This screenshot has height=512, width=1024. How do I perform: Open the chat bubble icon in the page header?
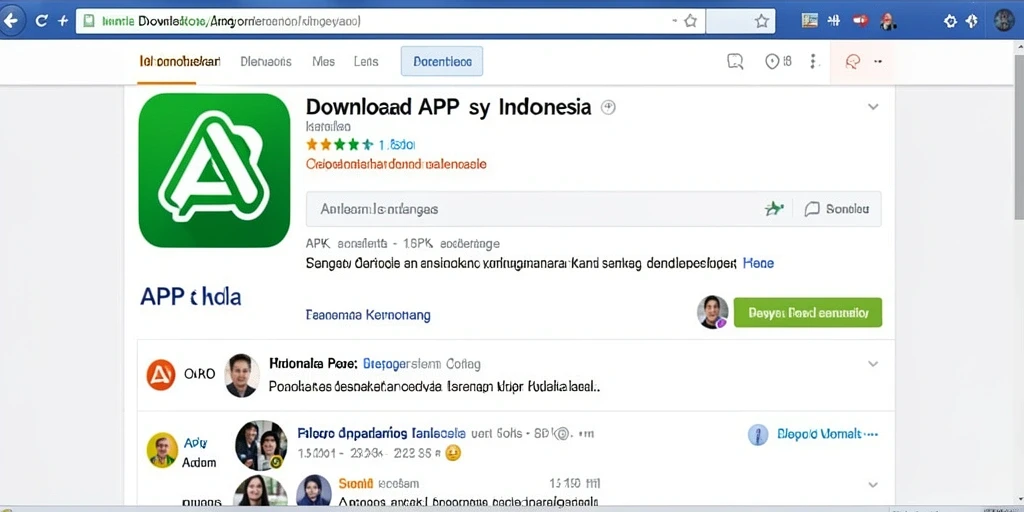point(735,62)
